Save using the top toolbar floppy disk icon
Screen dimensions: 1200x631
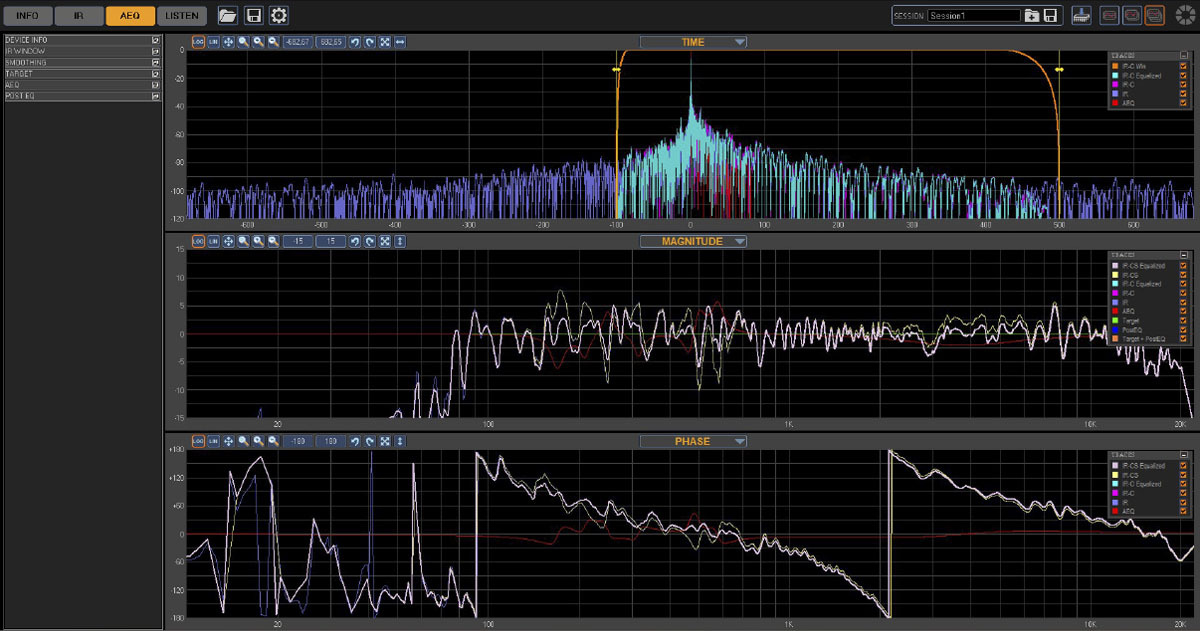pyautogui.click(x=254, y=15)
